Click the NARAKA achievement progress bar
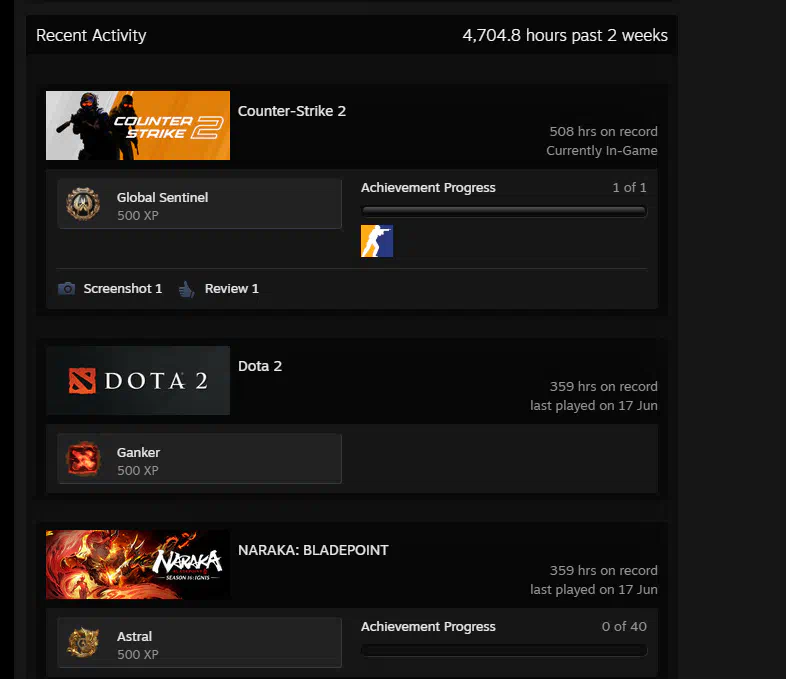 click(504, 650)
